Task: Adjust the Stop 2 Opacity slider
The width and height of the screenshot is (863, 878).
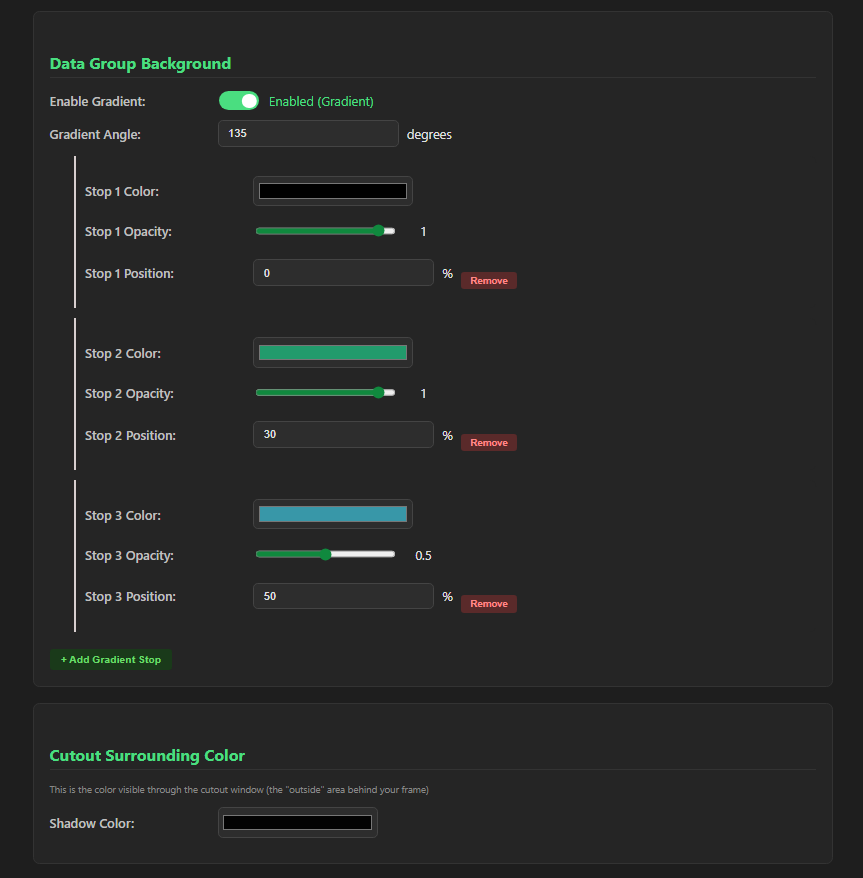Action: coord(325,393)
